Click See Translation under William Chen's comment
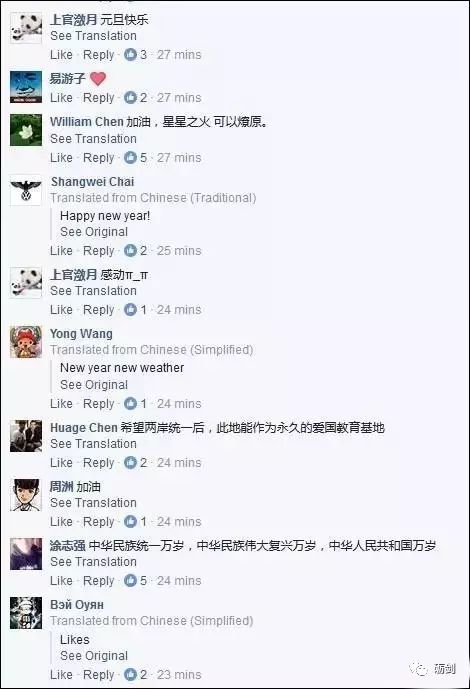The image size is (470, 689). [x=93, y=139]
